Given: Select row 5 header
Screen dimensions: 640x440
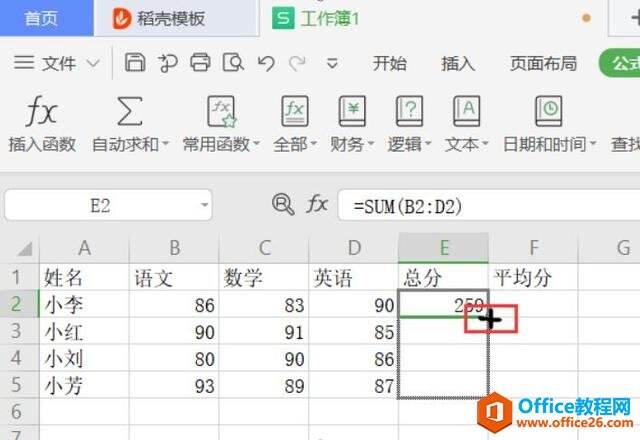Looking at the screenshot, I should [x=19, y=385].
